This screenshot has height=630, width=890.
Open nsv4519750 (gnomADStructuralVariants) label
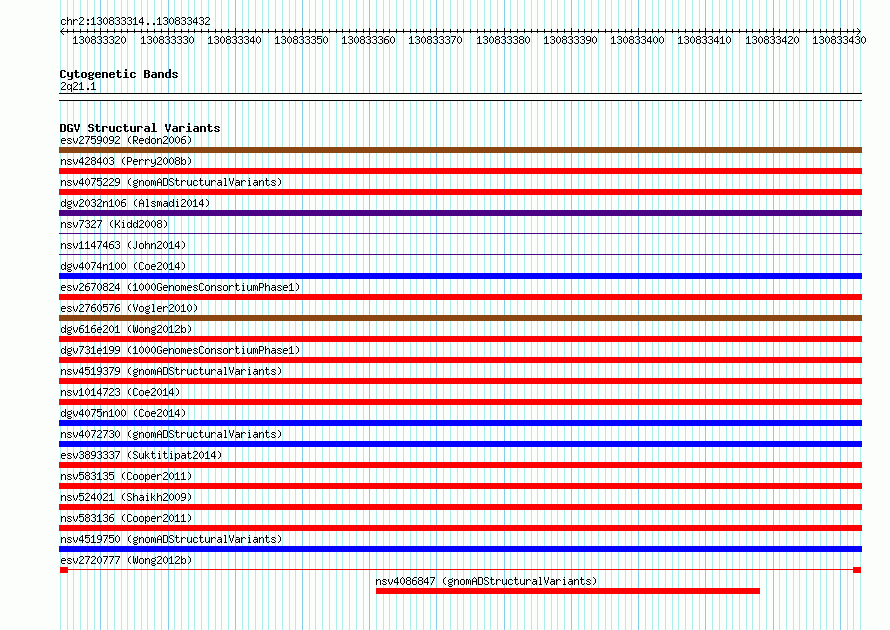point(171,539)
